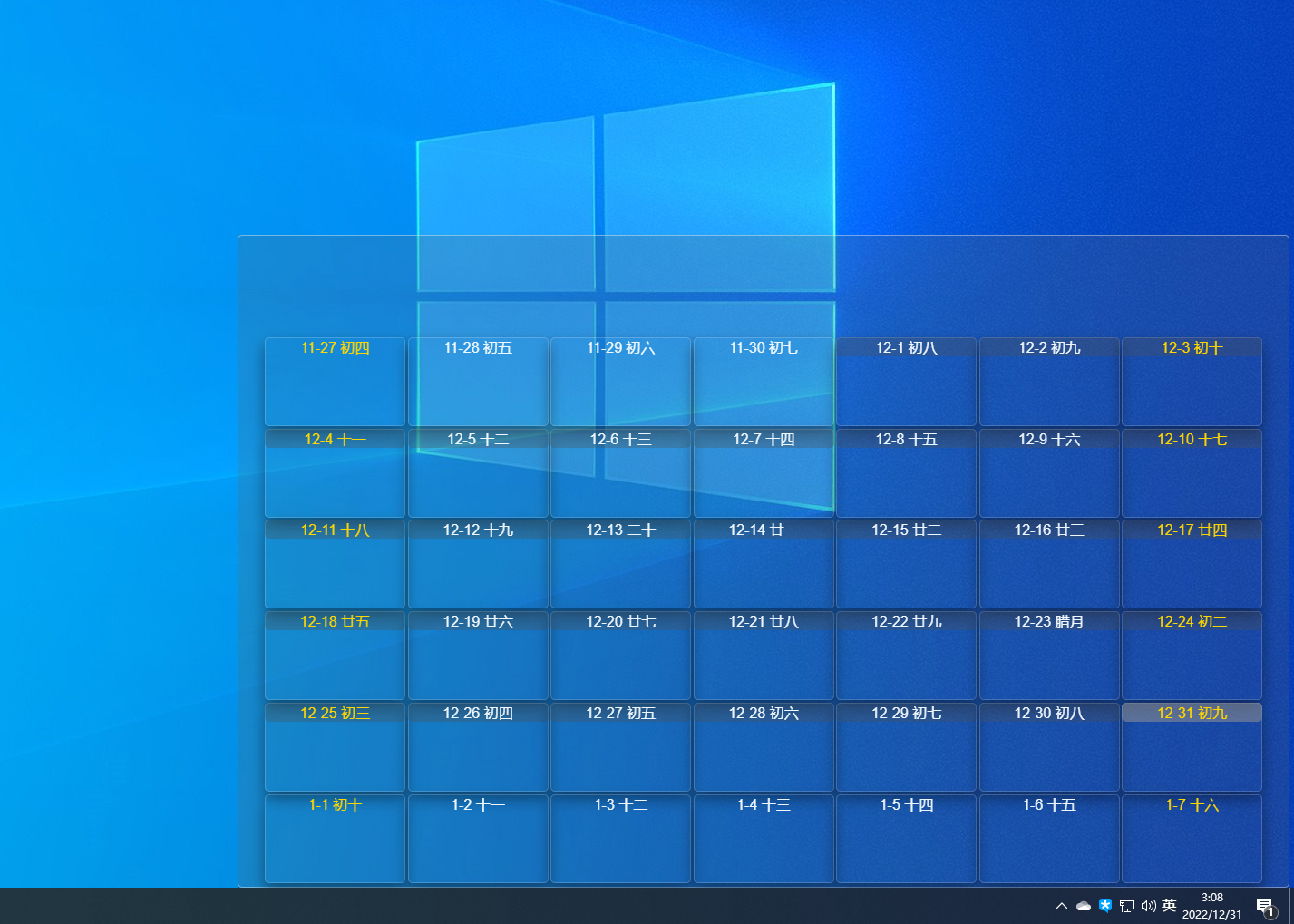Image resolution: width=1294 pixels, height=924 pixels.
Task: Open the OneDrive cloud tray icon
Action: tap(1084, 906)
